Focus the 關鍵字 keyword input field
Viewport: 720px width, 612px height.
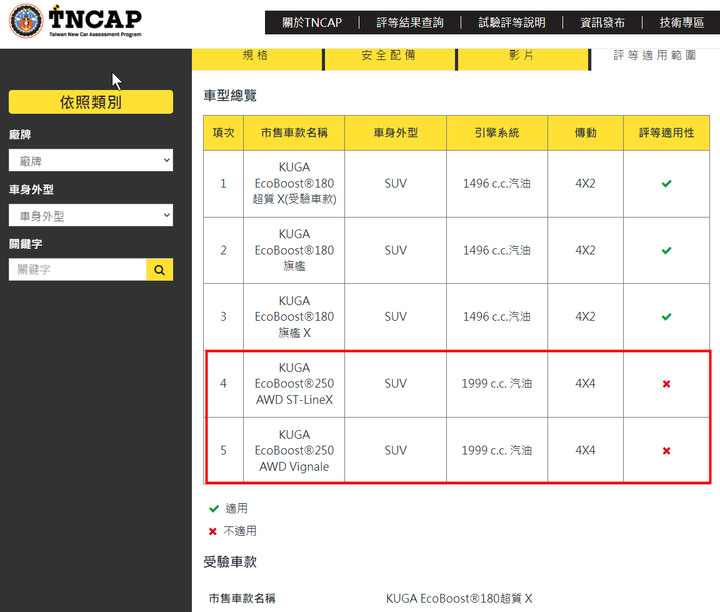(78, 270)
